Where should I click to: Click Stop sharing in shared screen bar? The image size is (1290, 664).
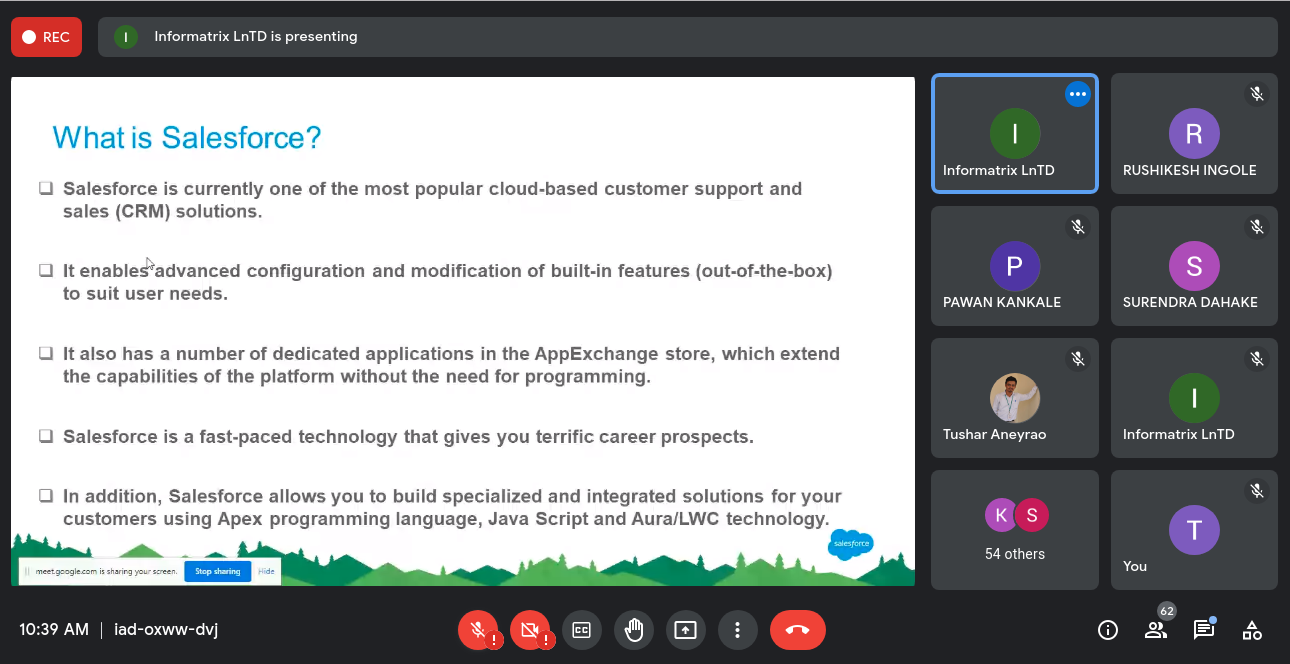pyautogui.click(x=217, y=571)
